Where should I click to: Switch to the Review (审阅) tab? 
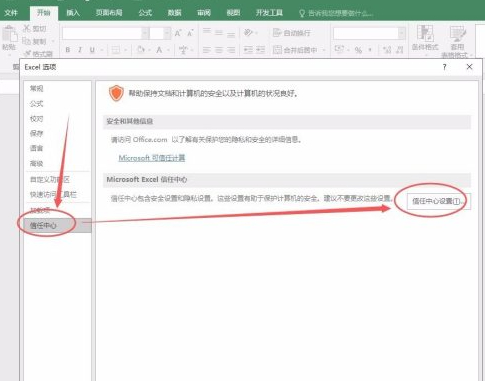point(204,13)
